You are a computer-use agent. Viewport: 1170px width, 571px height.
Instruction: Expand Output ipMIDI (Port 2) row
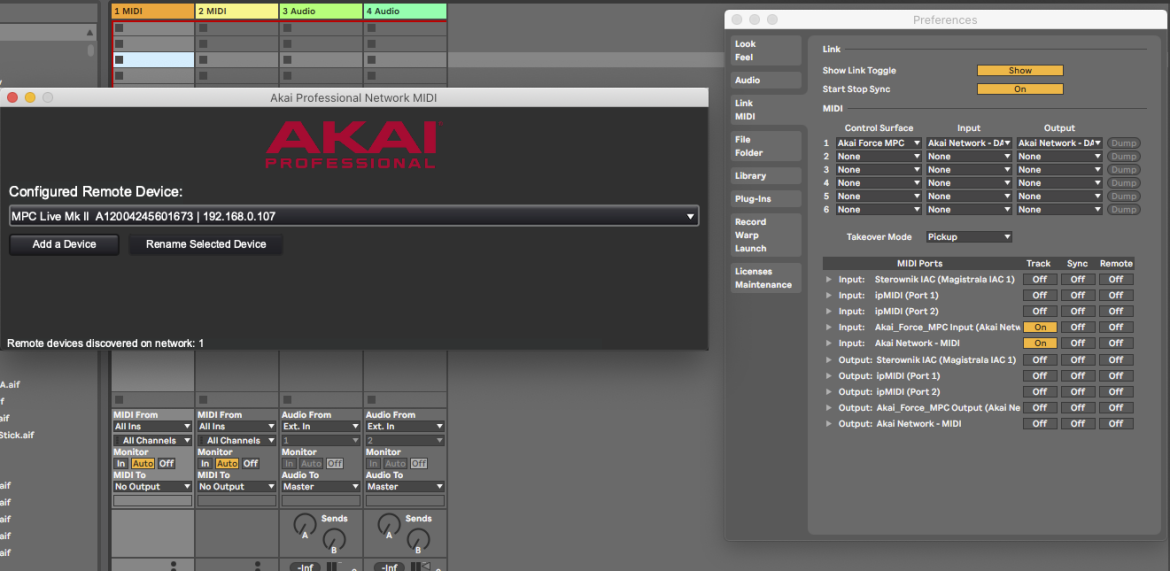coord(828,392)
